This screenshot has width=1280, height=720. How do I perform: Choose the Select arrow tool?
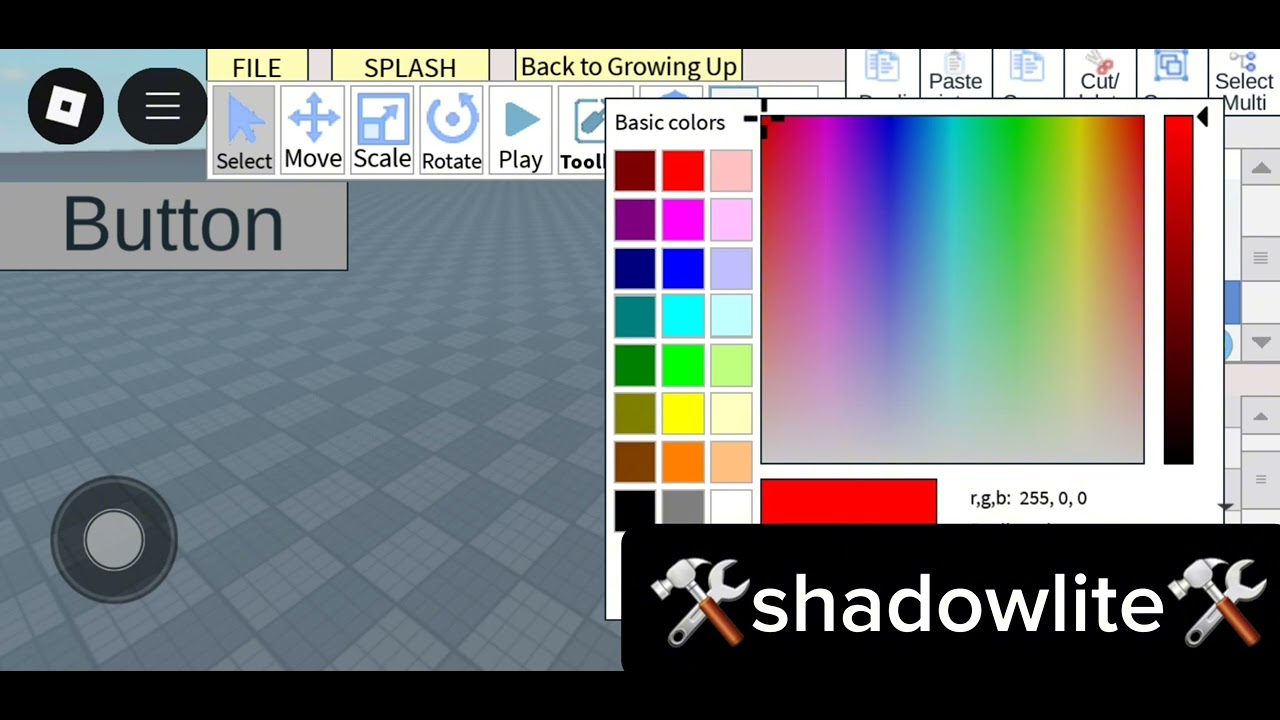pos(244,130)
